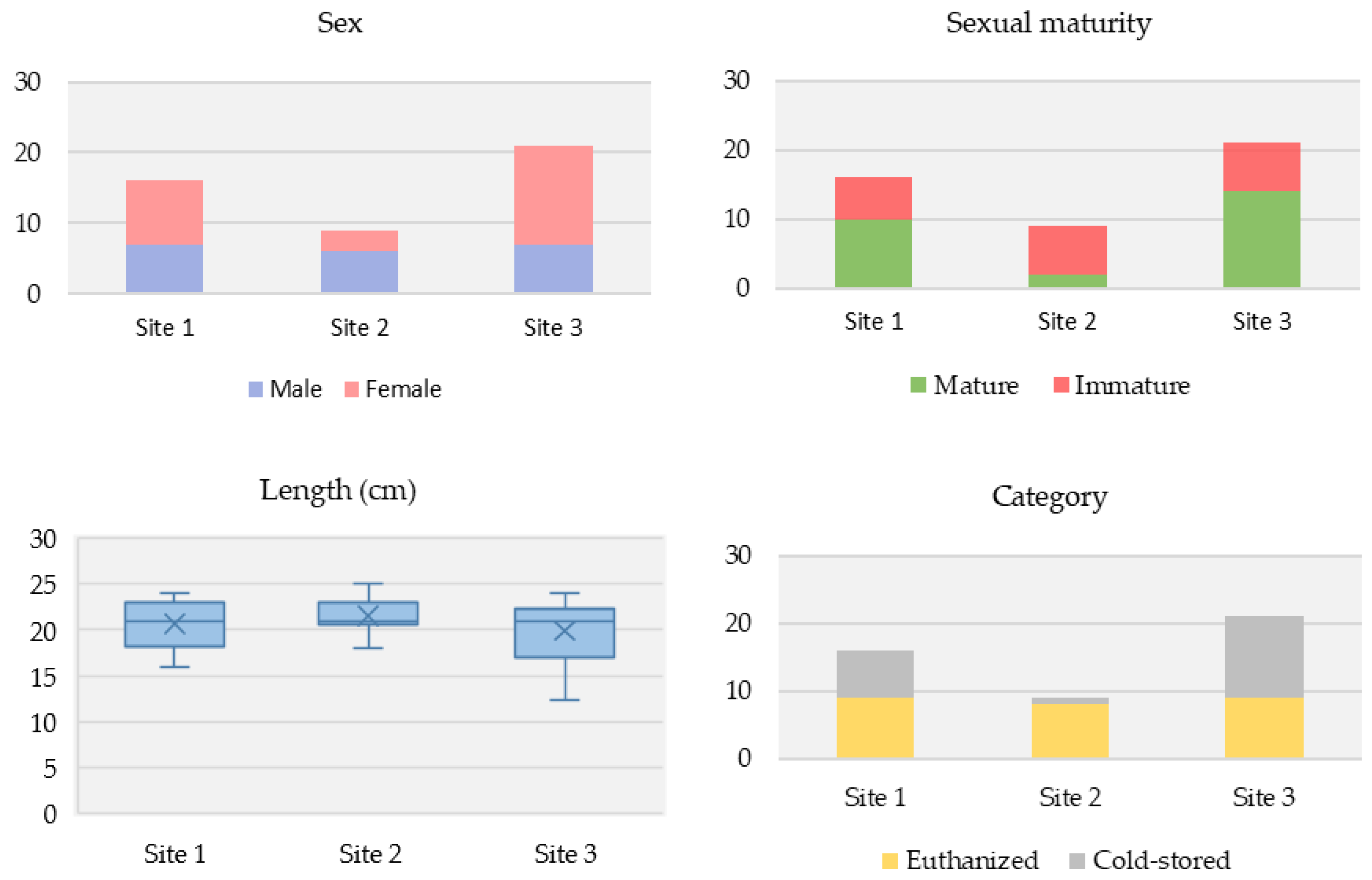Screen dimensions: 1372x880
Task: Click the Site 1 euthanized yellow bar segment
Action: pyautogui.click(x=874, y=727)
